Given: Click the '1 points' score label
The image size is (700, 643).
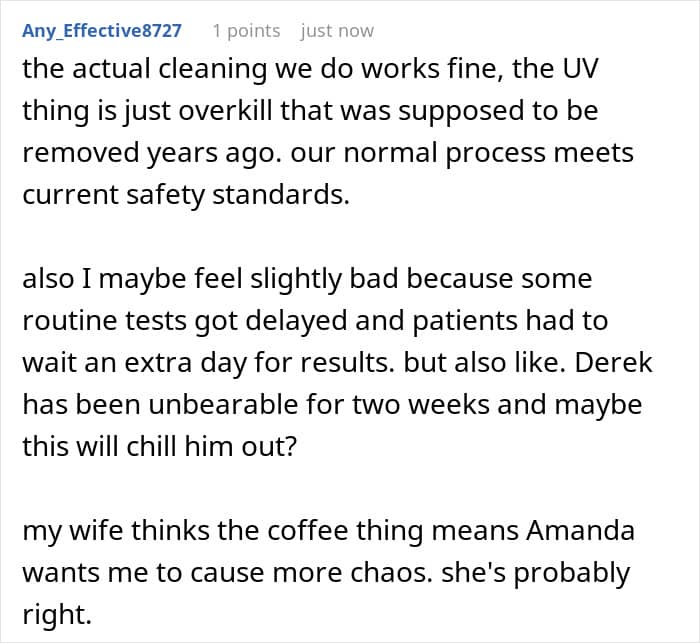Looking at the screenshot, I should [246, 31].
